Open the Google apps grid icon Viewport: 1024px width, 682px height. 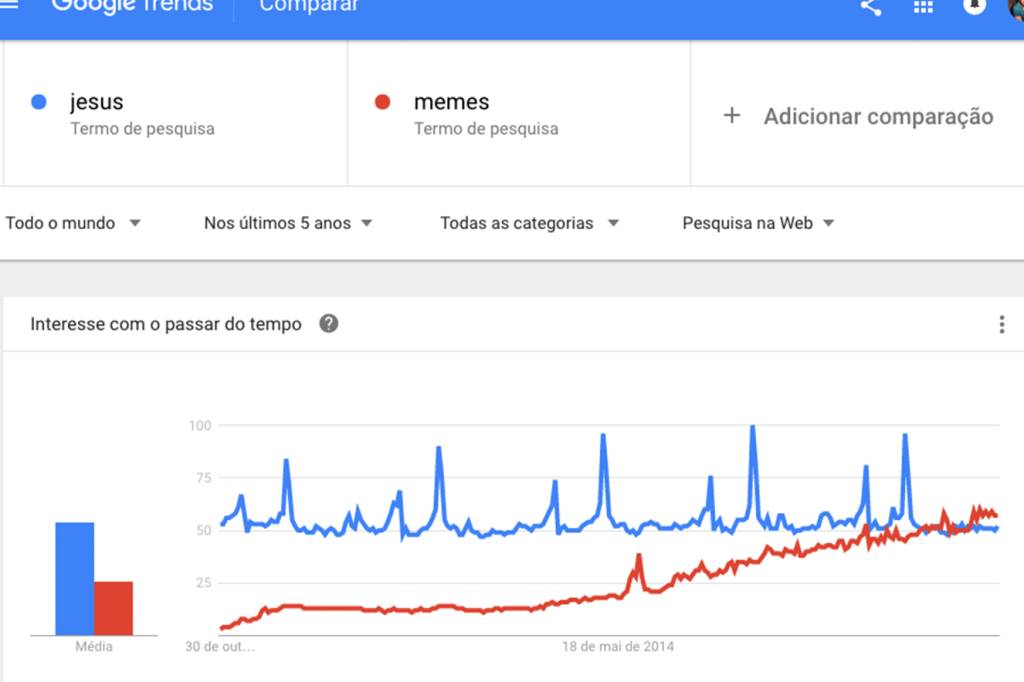click(923, 7)
